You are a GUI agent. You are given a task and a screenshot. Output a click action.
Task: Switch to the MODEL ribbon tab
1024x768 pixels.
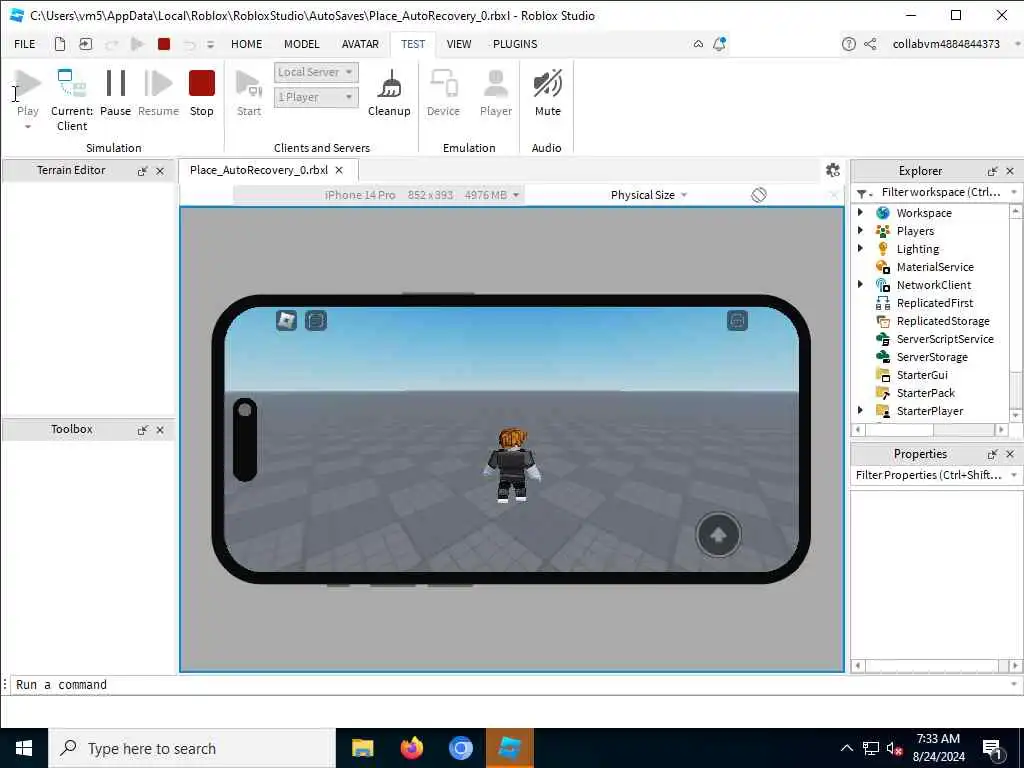click(302, 44)
